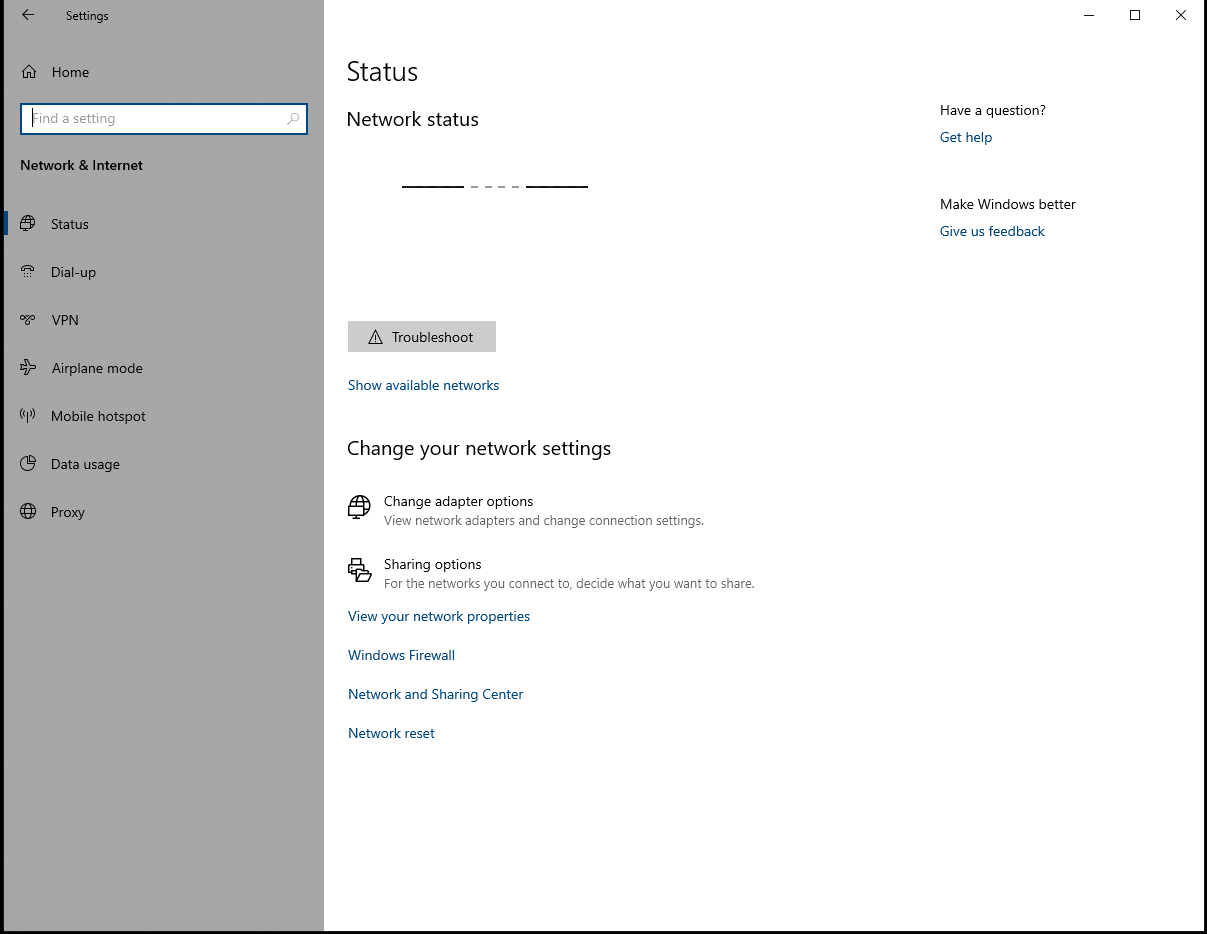Image resolution: width=1207 pixels, height=934 pixels.
Task: Select Proxy in the sidebar
Action: [x=68, y=512]
